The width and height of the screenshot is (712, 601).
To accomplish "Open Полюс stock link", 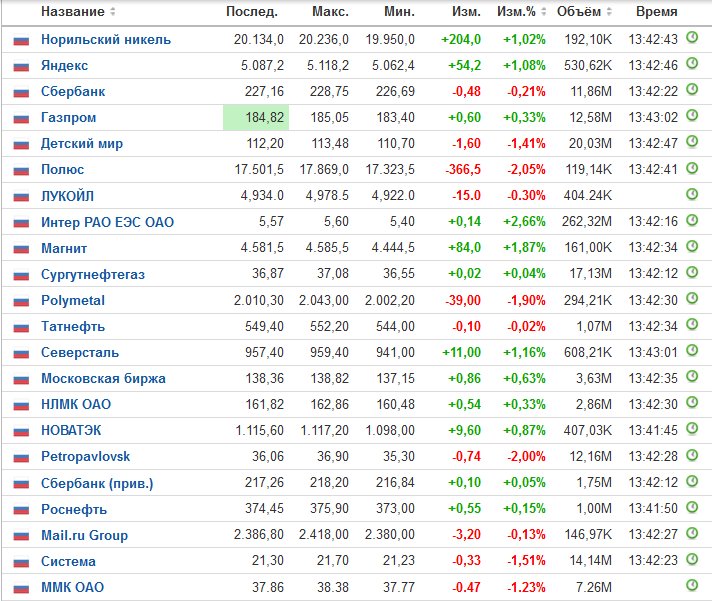I will click(x=63, y=170).
